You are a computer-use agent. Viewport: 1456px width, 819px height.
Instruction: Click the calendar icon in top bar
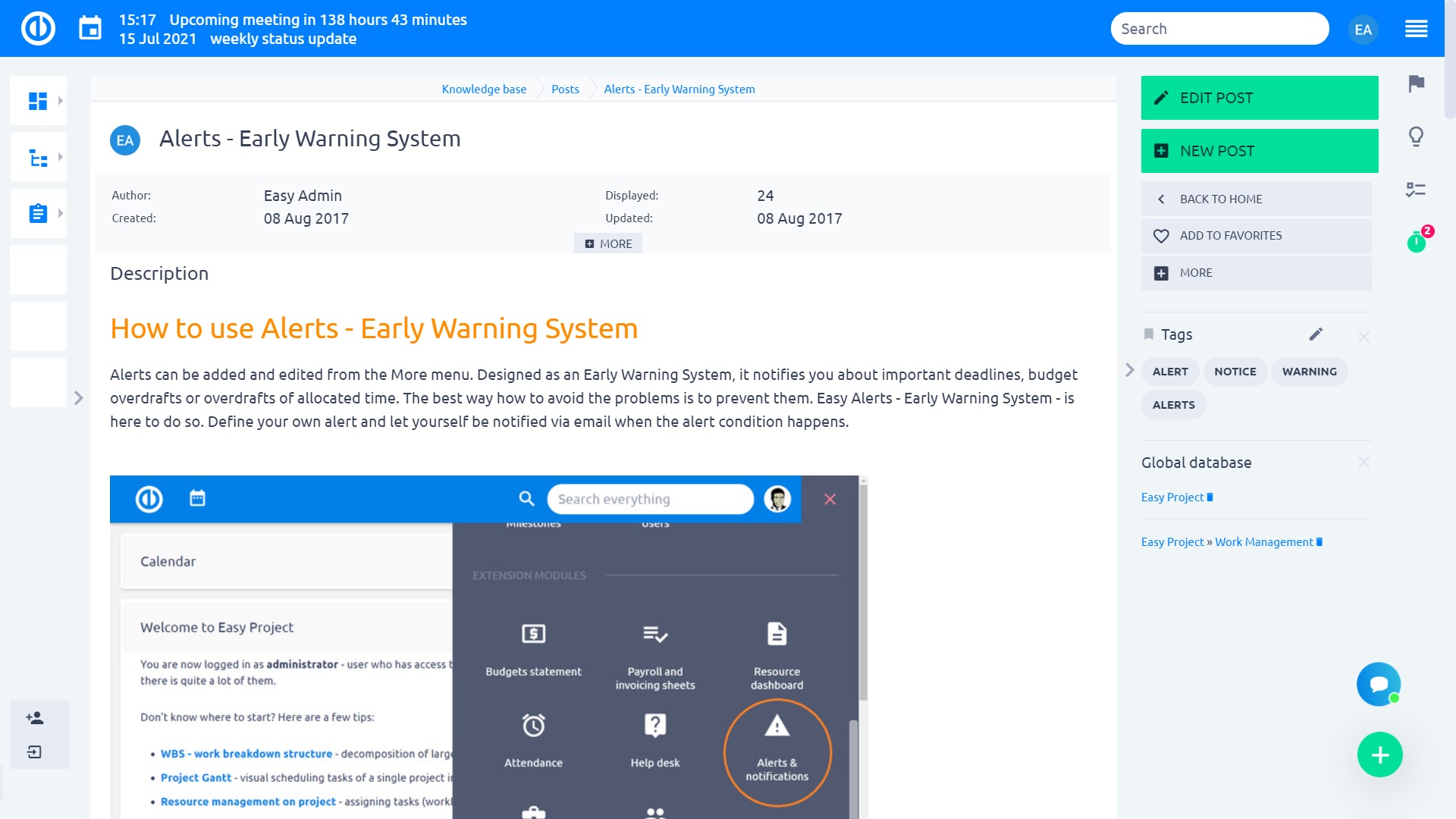click(x=90, y=29)
